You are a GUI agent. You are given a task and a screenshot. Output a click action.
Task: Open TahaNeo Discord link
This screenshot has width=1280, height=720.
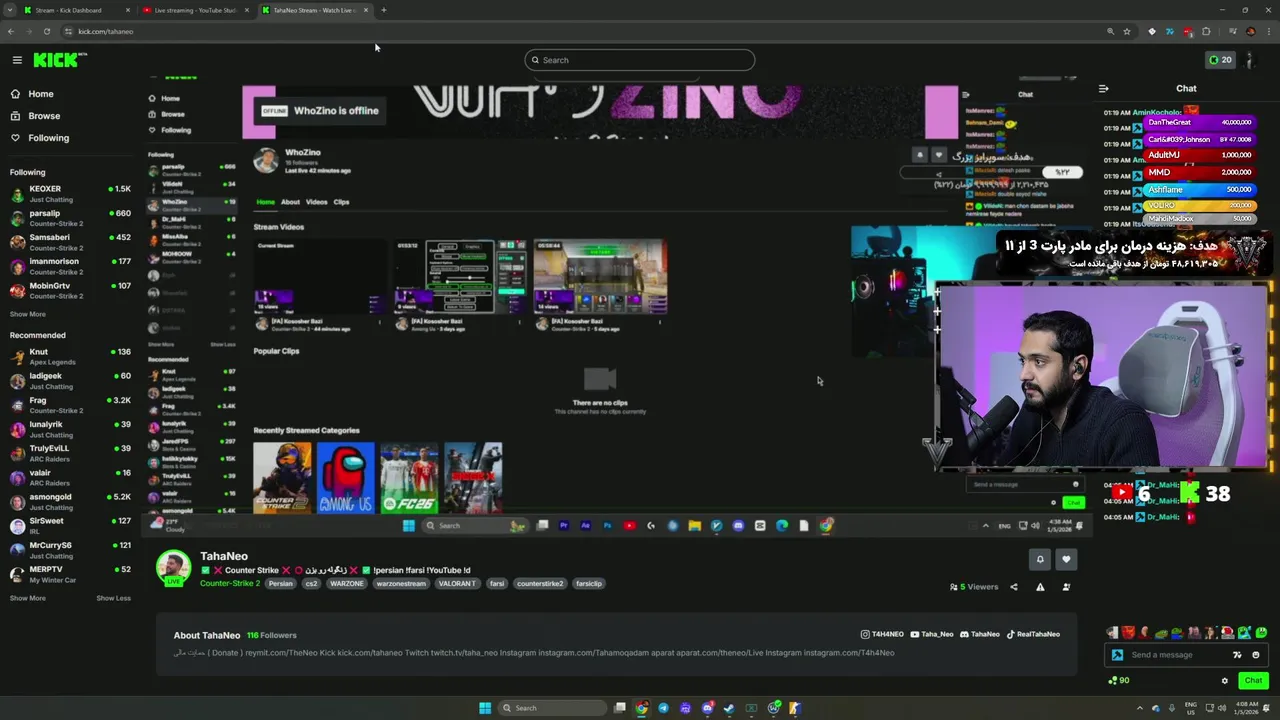[980, 634]
